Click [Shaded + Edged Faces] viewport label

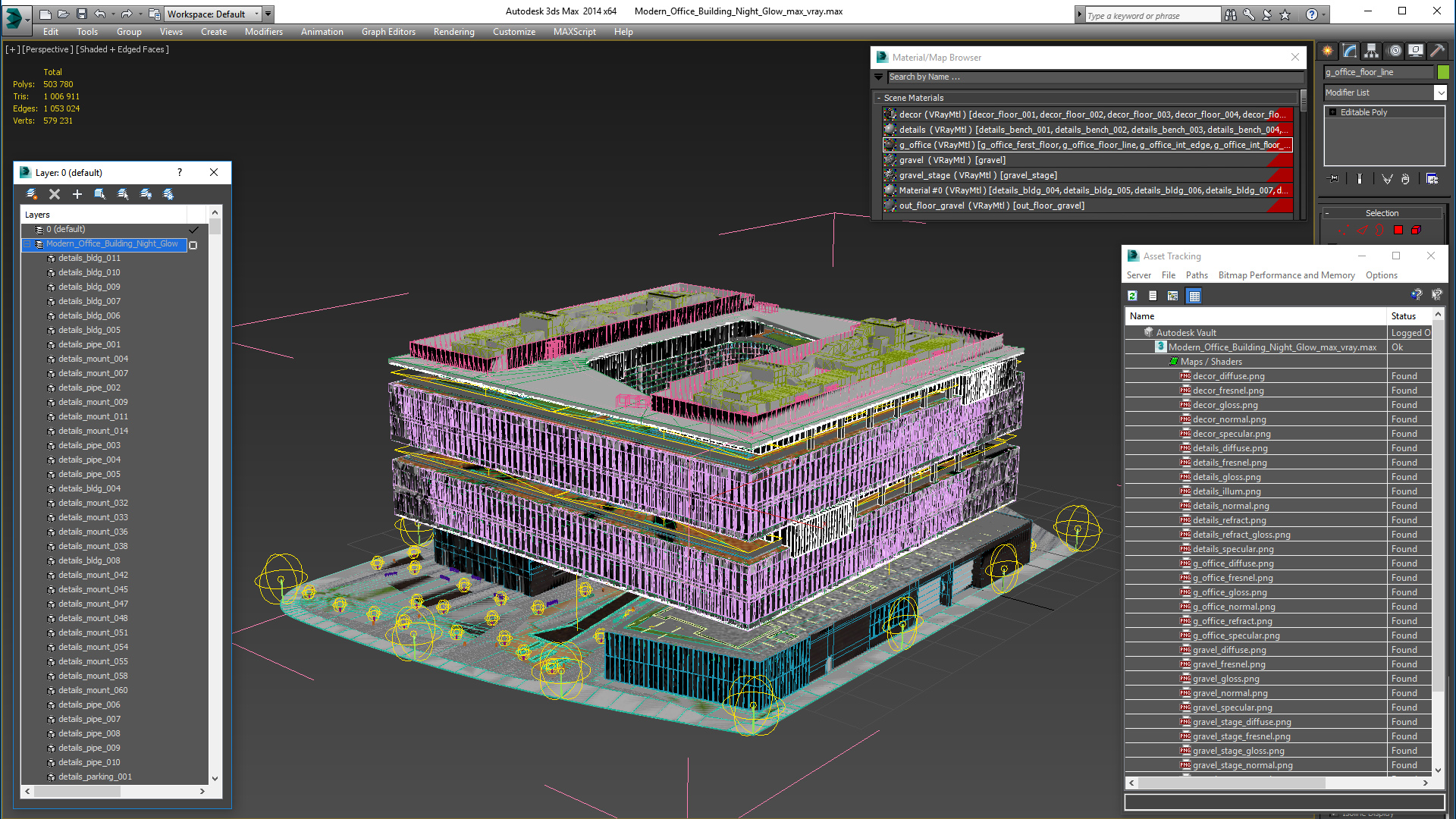[122, 49]
